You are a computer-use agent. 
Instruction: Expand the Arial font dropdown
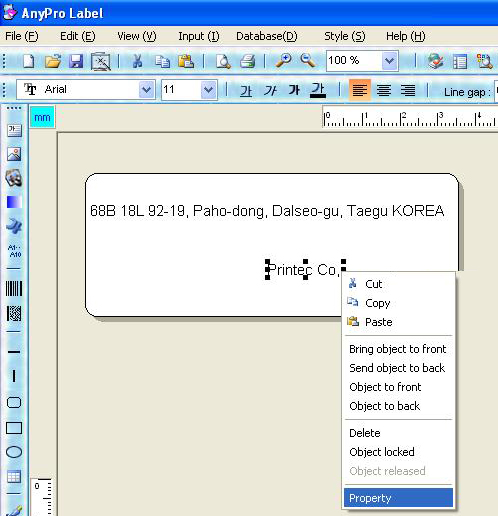146,90
